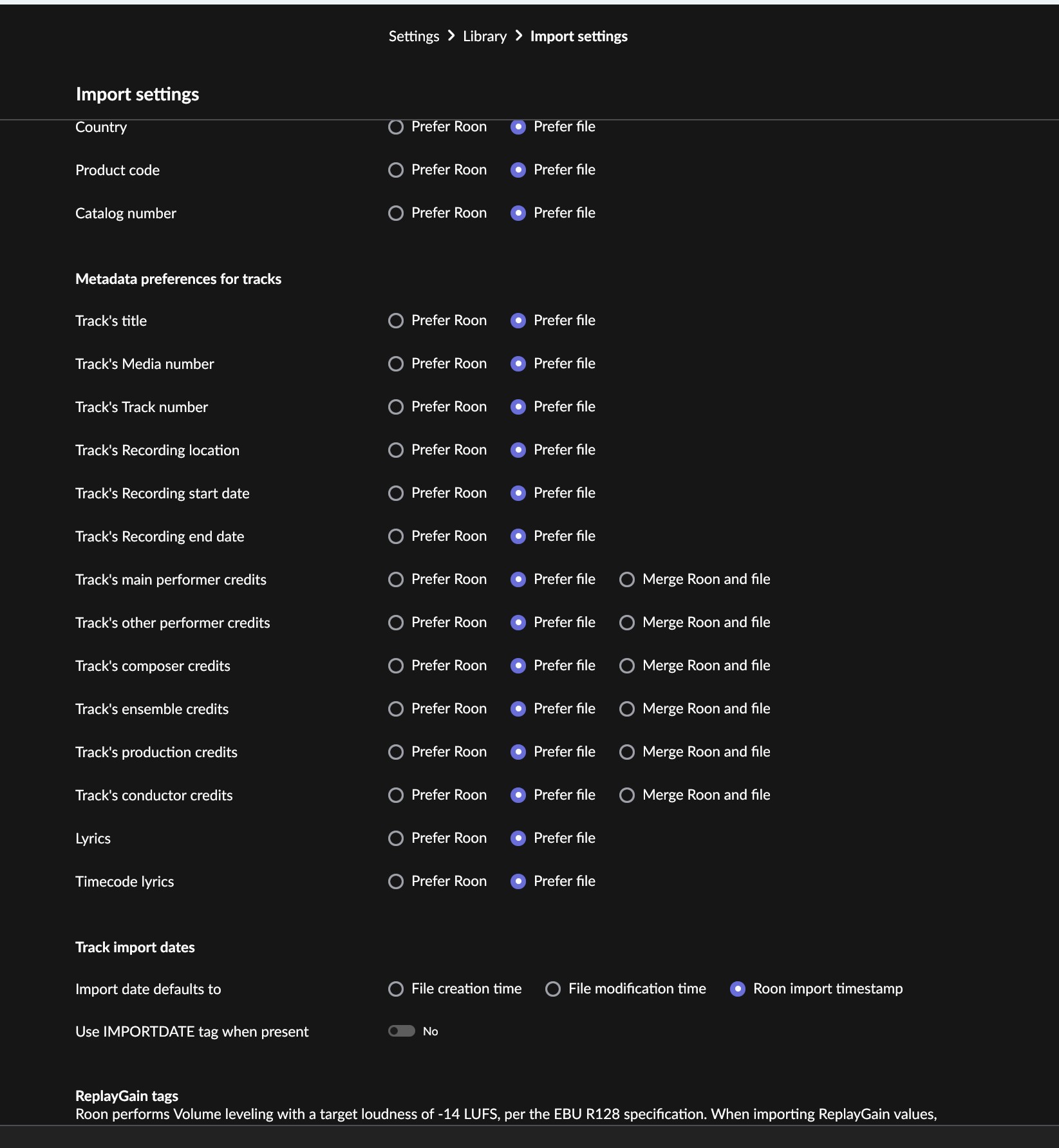The image size is (1059, 1148).
Task: Select Merge Roon and file for ensemble credits
Action: (x=626, y=709)
